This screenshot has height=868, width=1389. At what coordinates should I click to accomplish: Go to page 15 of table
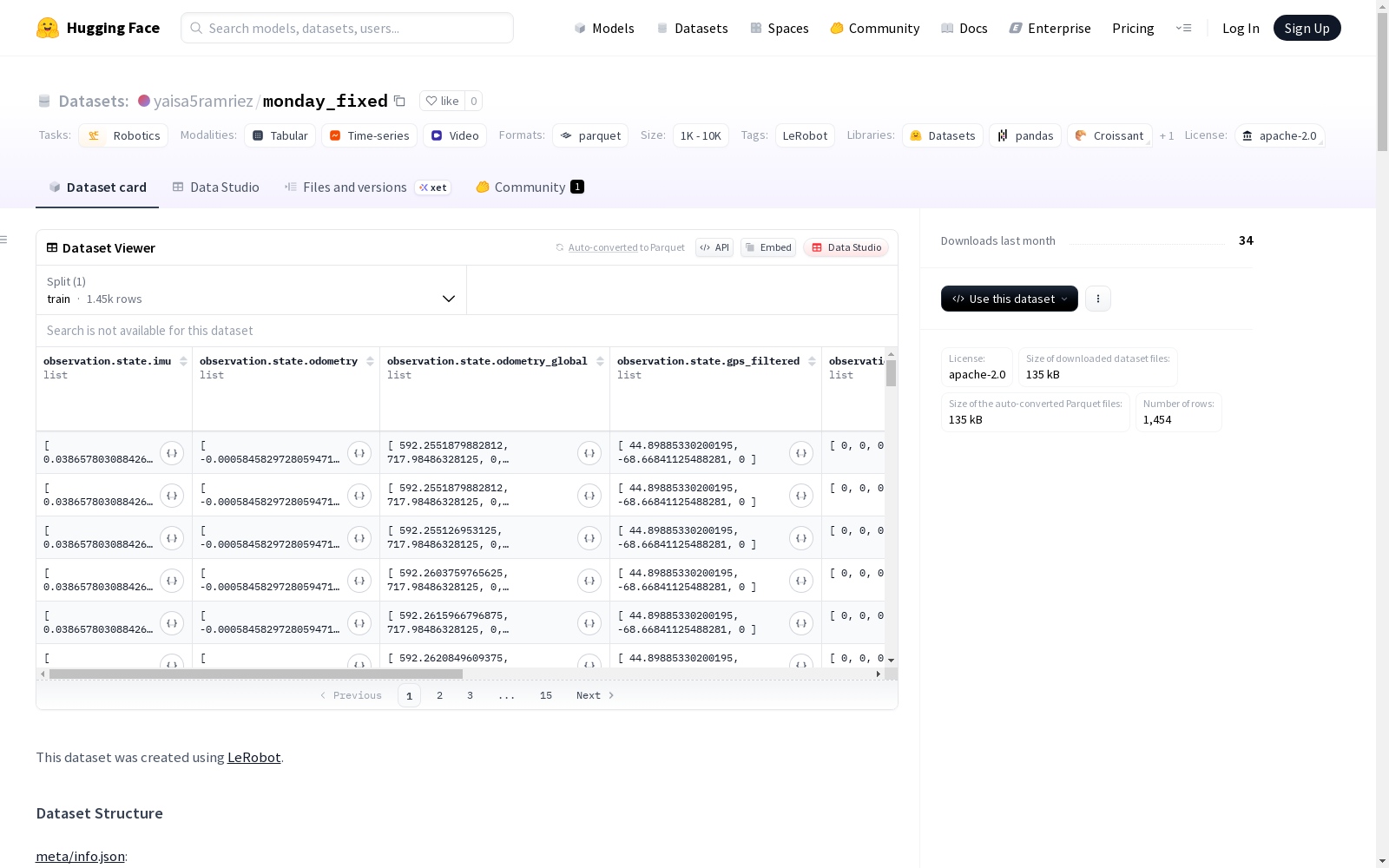545,695
